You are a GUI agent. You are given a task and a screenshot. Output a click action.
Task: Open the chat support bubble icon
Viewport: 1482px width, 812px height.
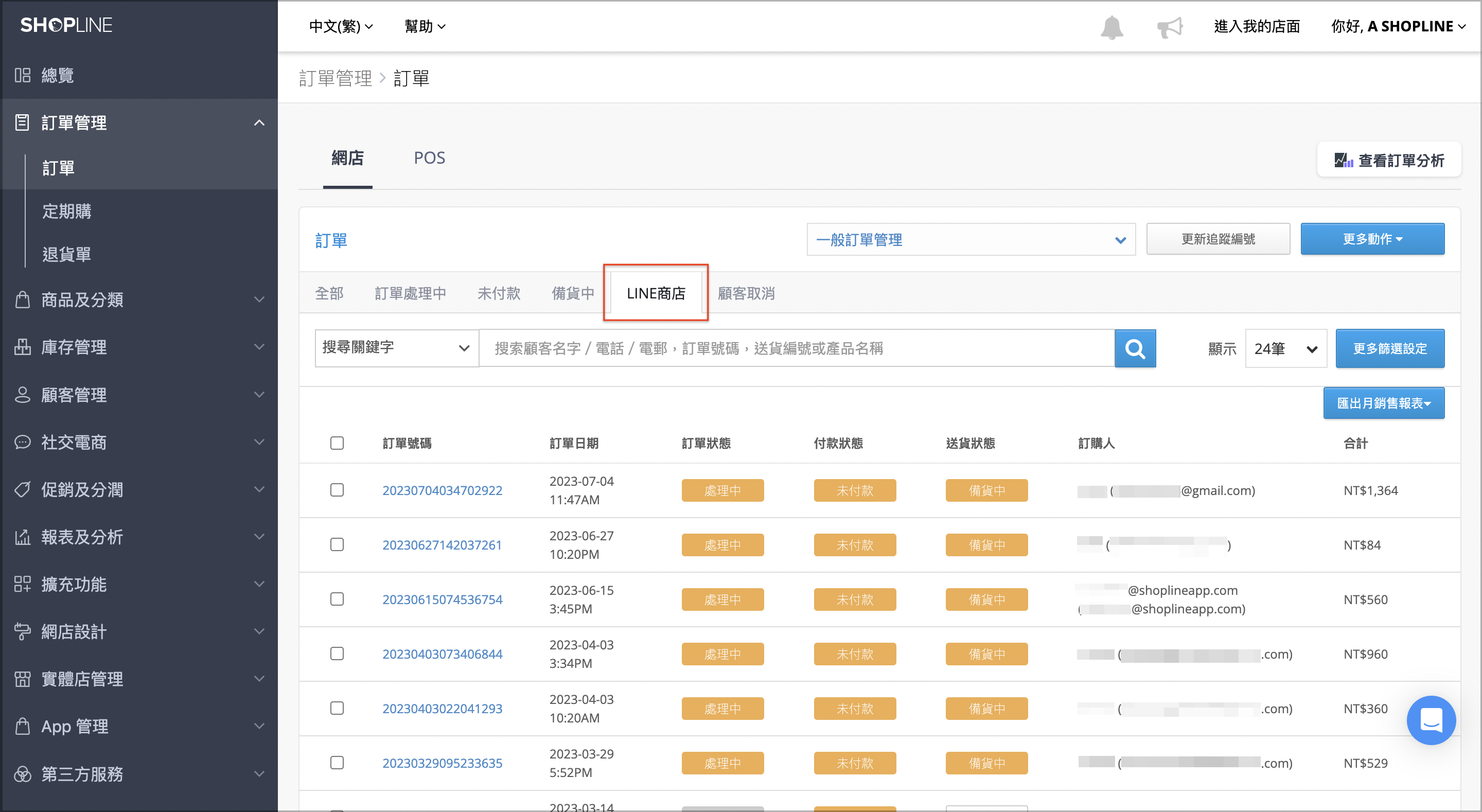coord(1431,720)
